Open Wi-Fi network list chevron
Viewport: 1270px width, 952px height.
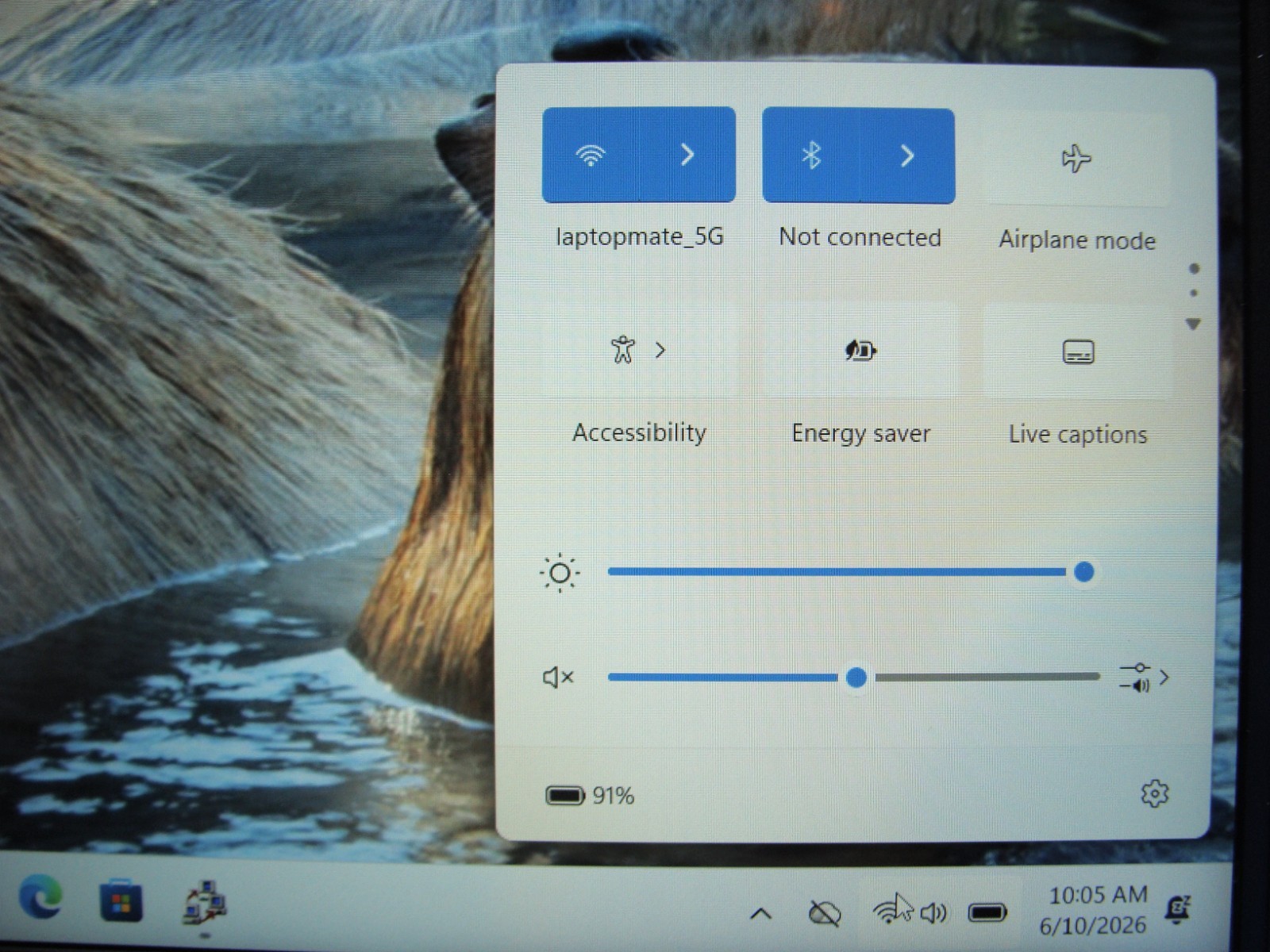click(x=687, y=155)
